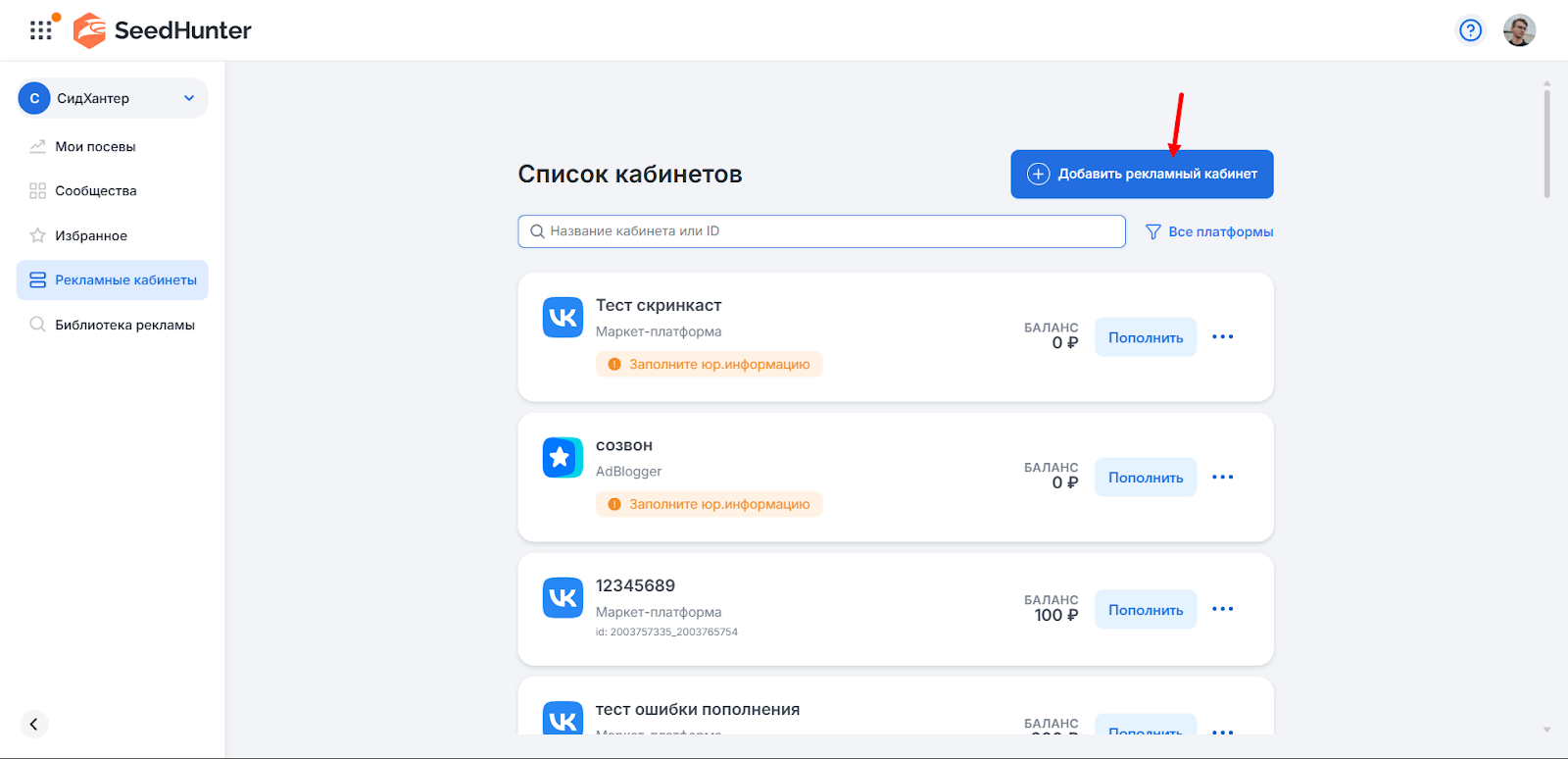Viewport: 1568px width, 759px height.
Task: Open three-dot menu for 12345689 cabinet
Action: [x=1222, y=609]
